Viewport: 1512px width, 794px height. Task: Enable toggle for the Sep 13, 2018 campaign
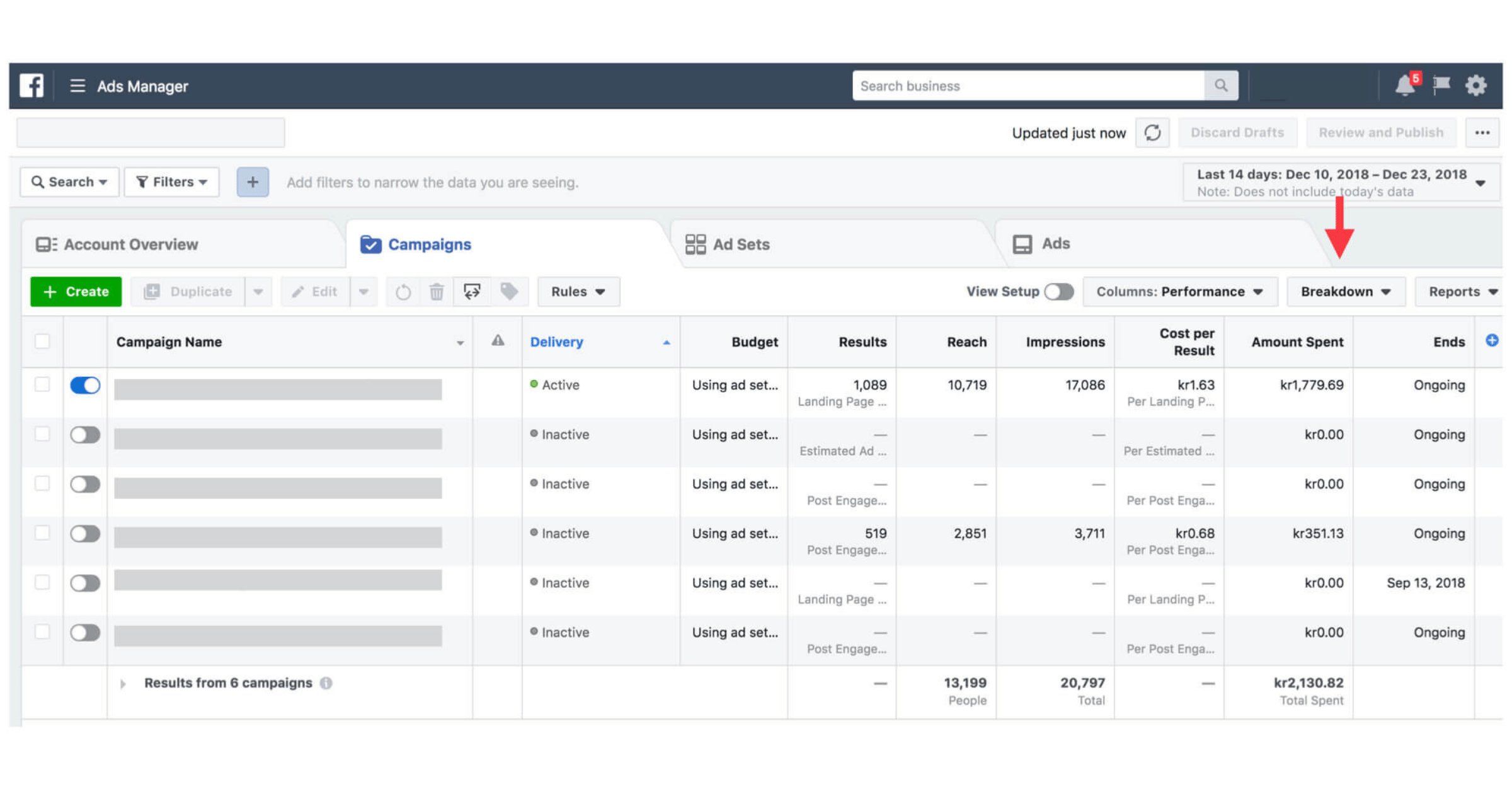click(x=85, y=583)
